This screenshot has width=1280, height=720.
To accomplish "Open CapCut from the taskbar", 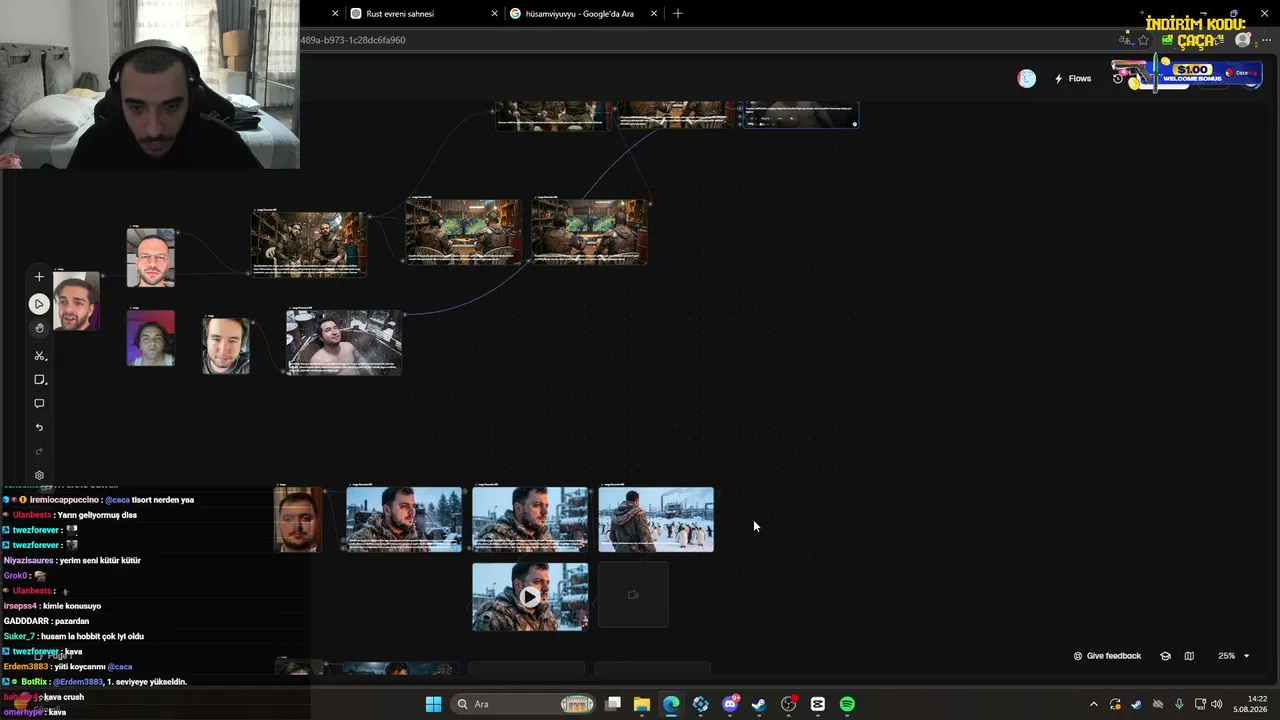I will point(818,704).
